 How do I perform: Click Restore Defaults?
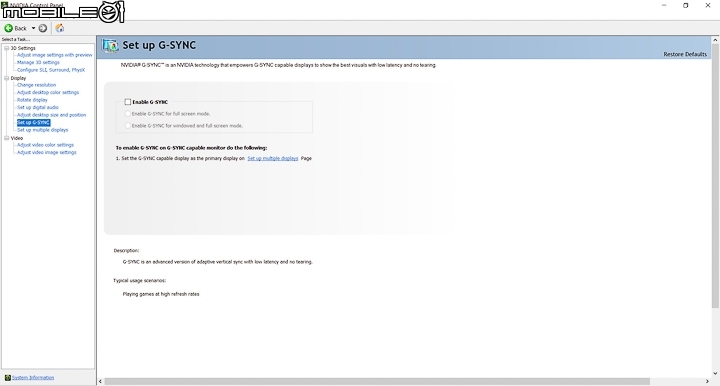click(x=685, y=54)
